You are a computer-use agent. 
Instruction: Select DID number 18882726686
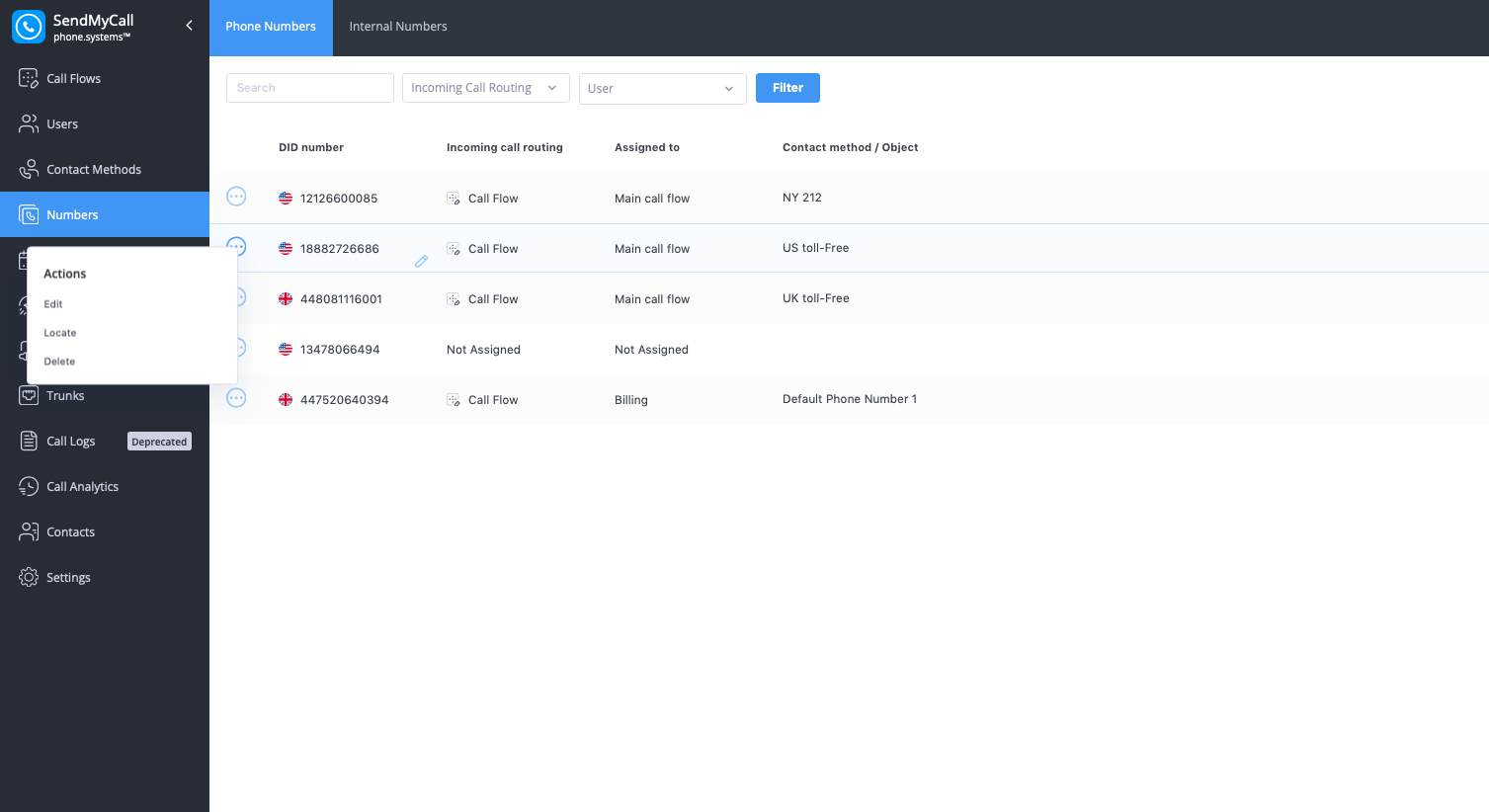340,249
